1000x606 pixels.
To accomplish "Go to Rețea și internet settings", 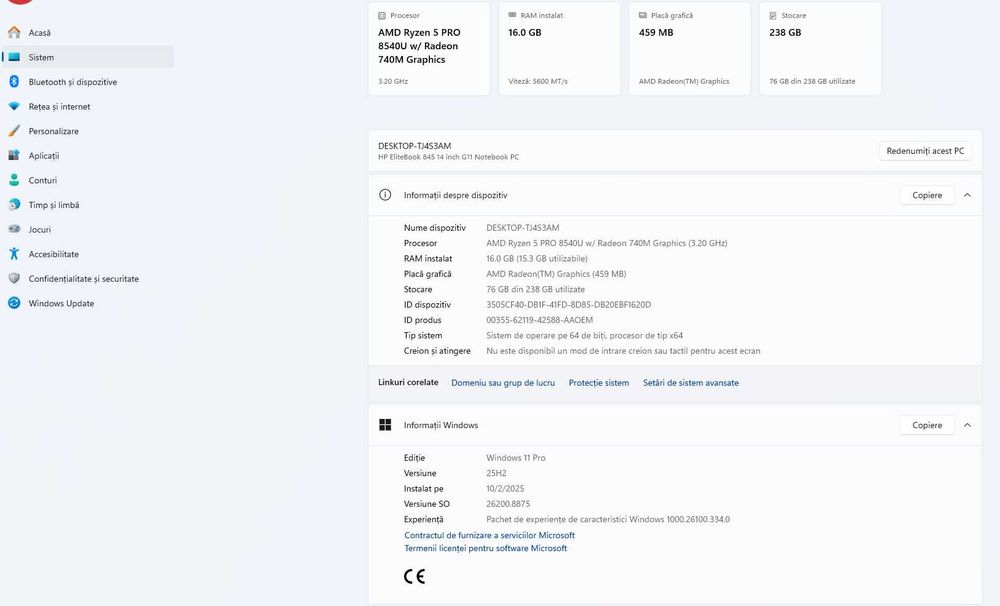I will pos(59,107).
